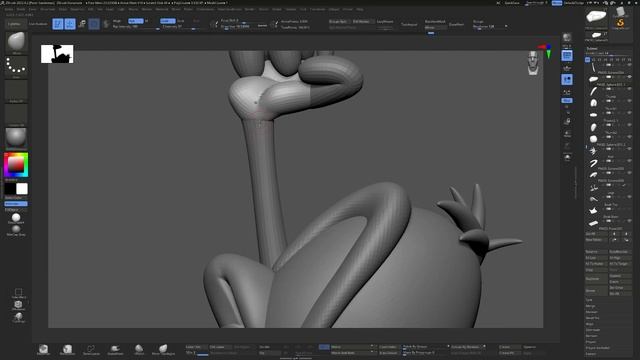Select the black secondary color swatch
640x360 pixels.
coord(10,189)
